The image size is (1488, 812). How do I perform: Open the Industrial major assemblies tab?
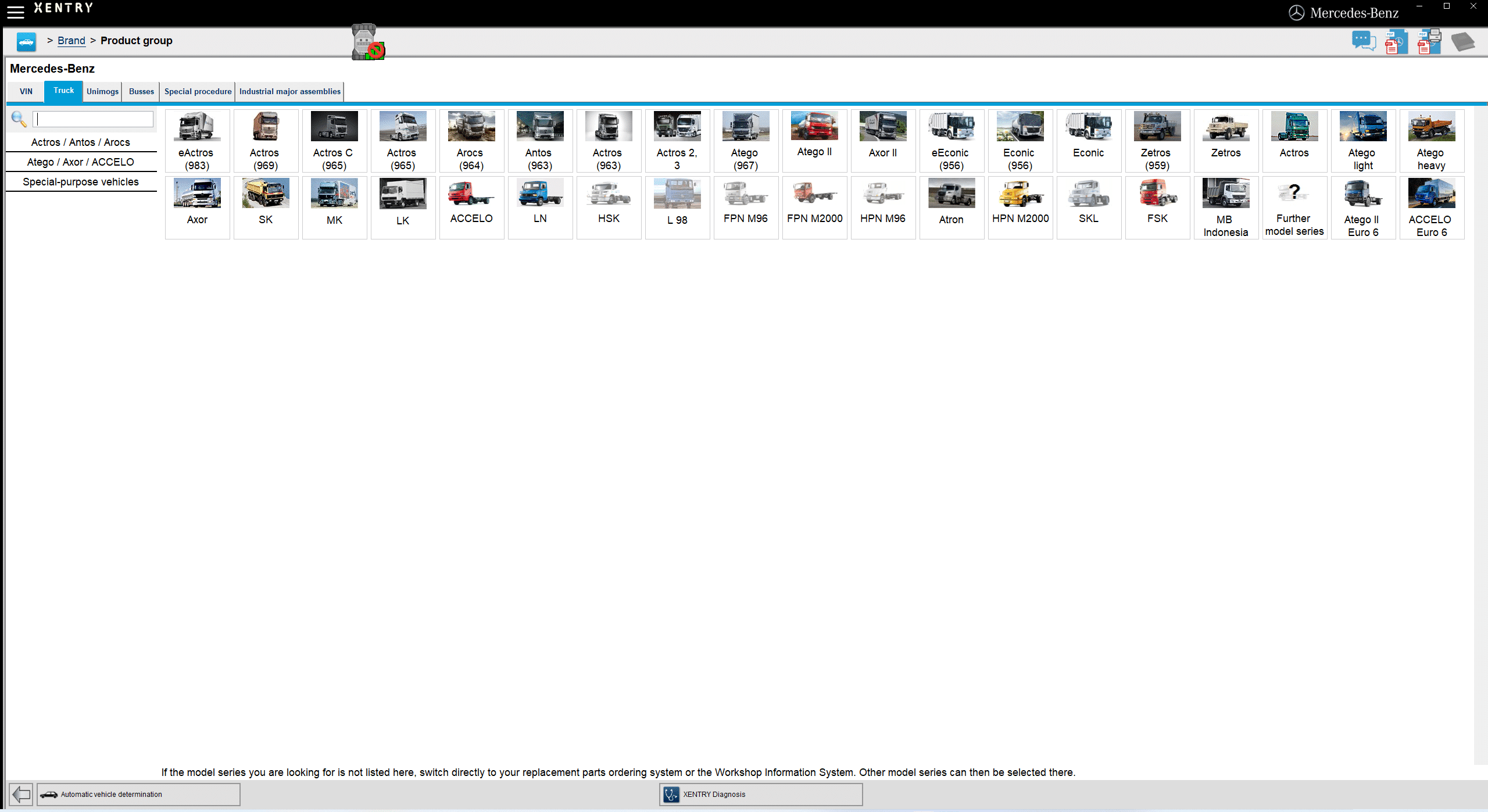click(x=289, y=91)
